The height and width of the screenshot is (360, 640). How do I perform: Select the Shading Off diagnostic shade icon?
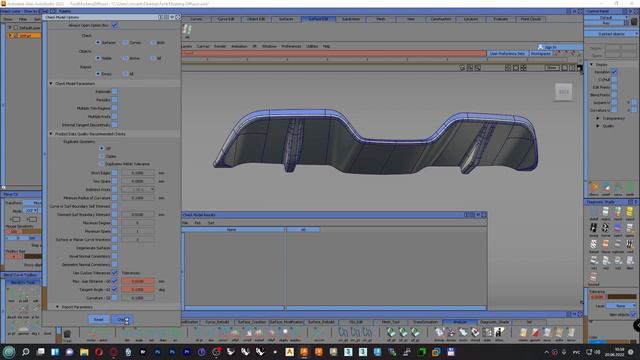pos(593,212)
